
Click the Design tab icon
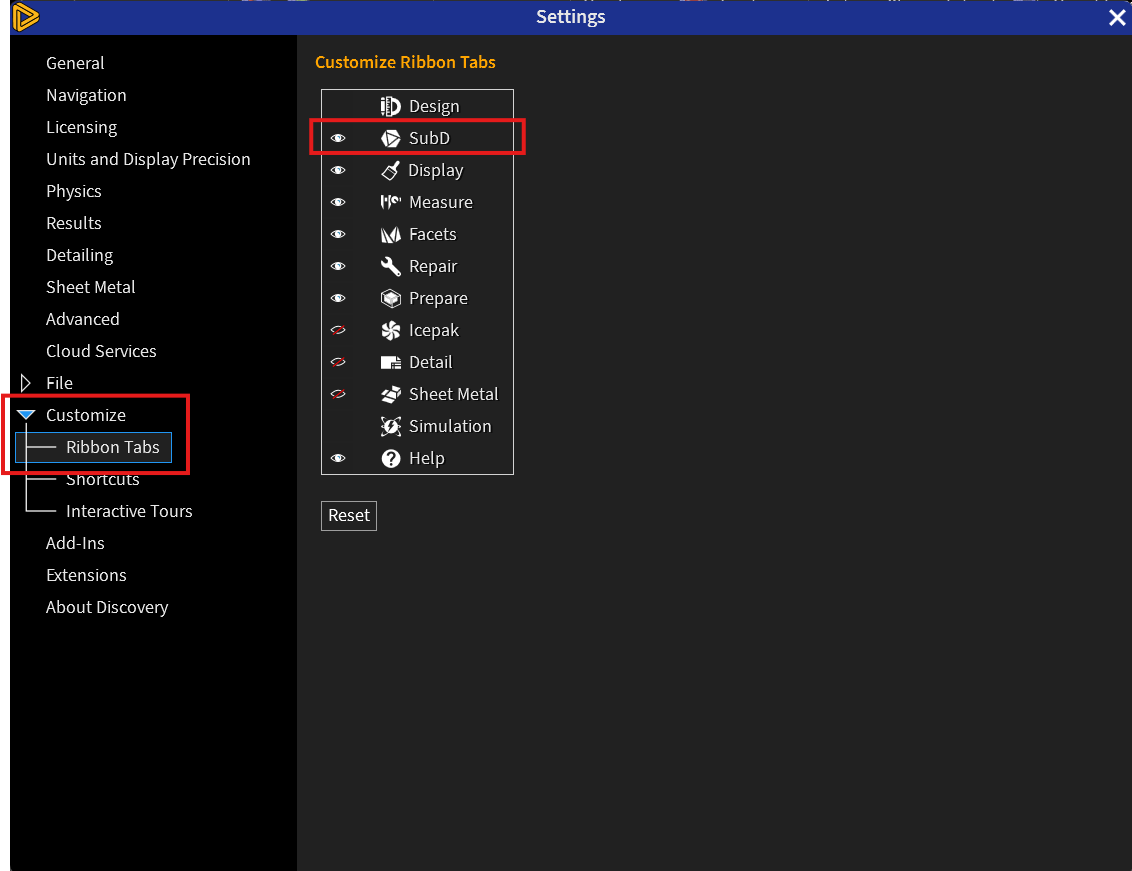pos(391,106)
